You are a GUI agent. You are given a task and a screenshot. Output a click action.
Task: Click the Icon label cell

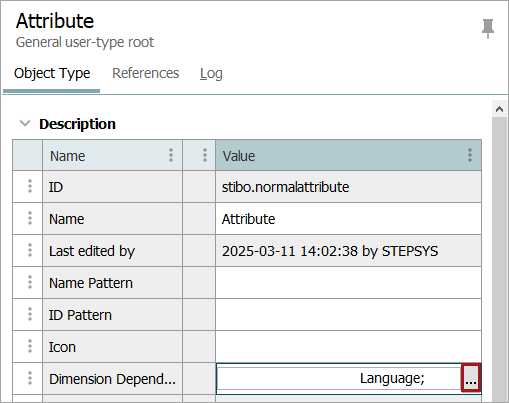[x=112, y=347]
